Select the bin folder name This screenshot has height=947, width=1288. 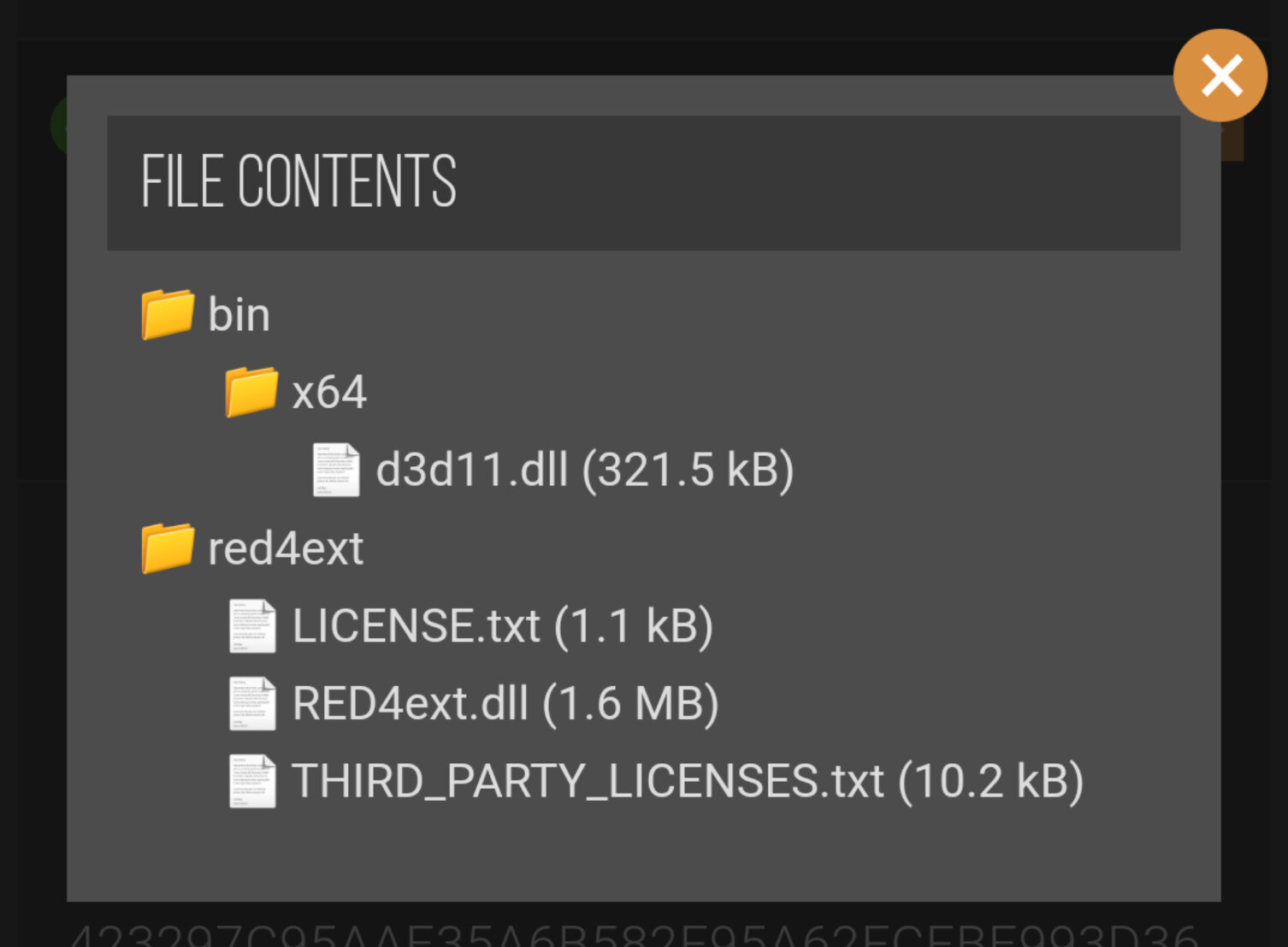(x=239, y=315)
